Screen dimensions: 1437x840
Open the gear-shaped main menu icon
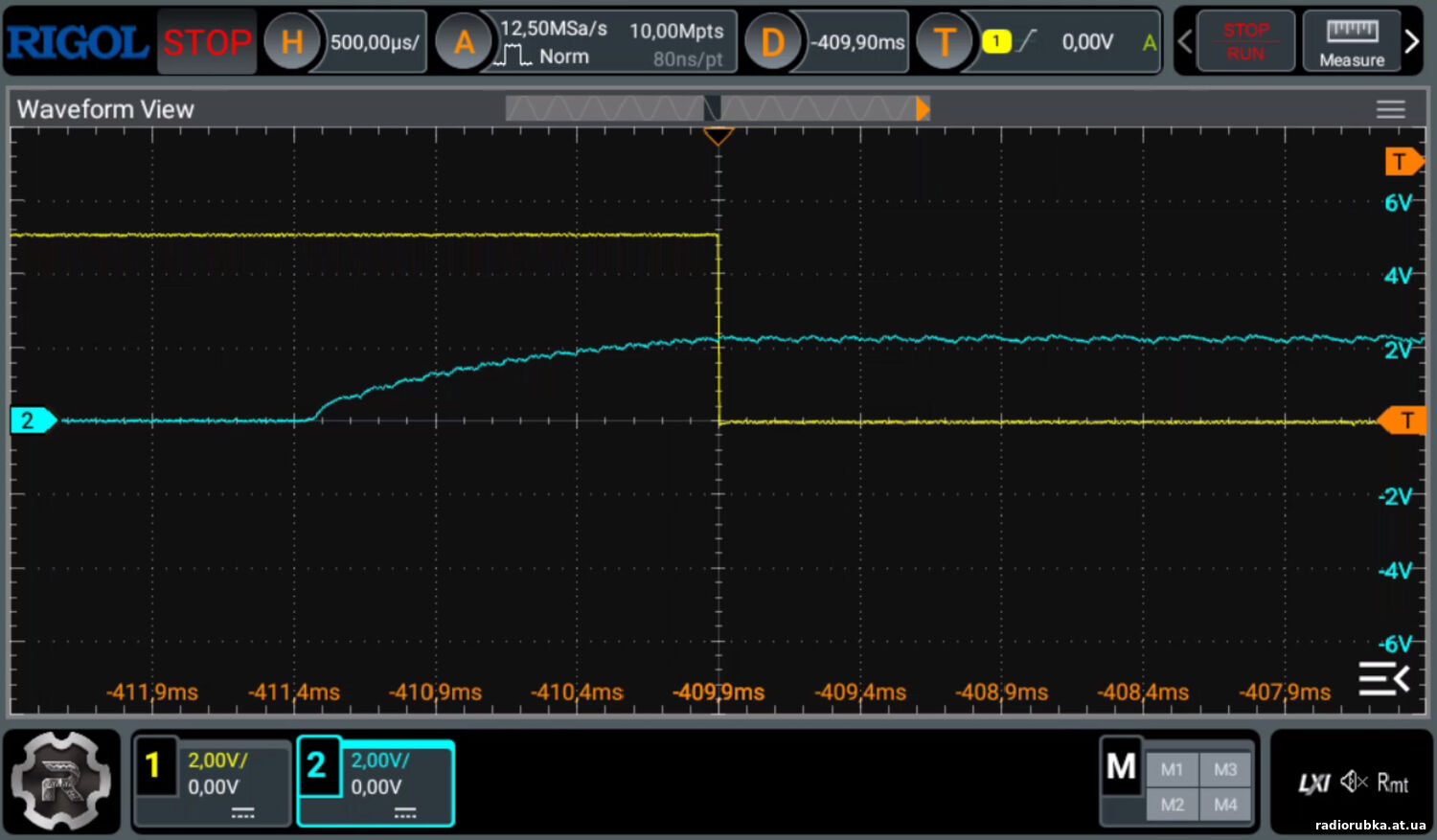tap(61, 781)
